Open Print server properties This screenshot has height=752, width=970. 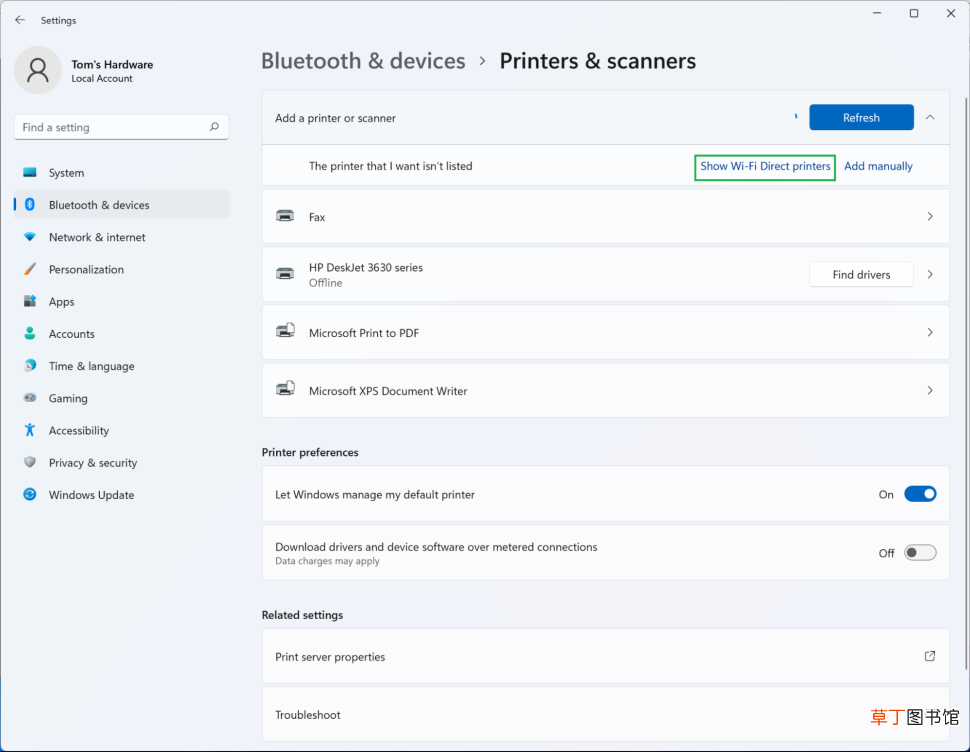(606, 656)
